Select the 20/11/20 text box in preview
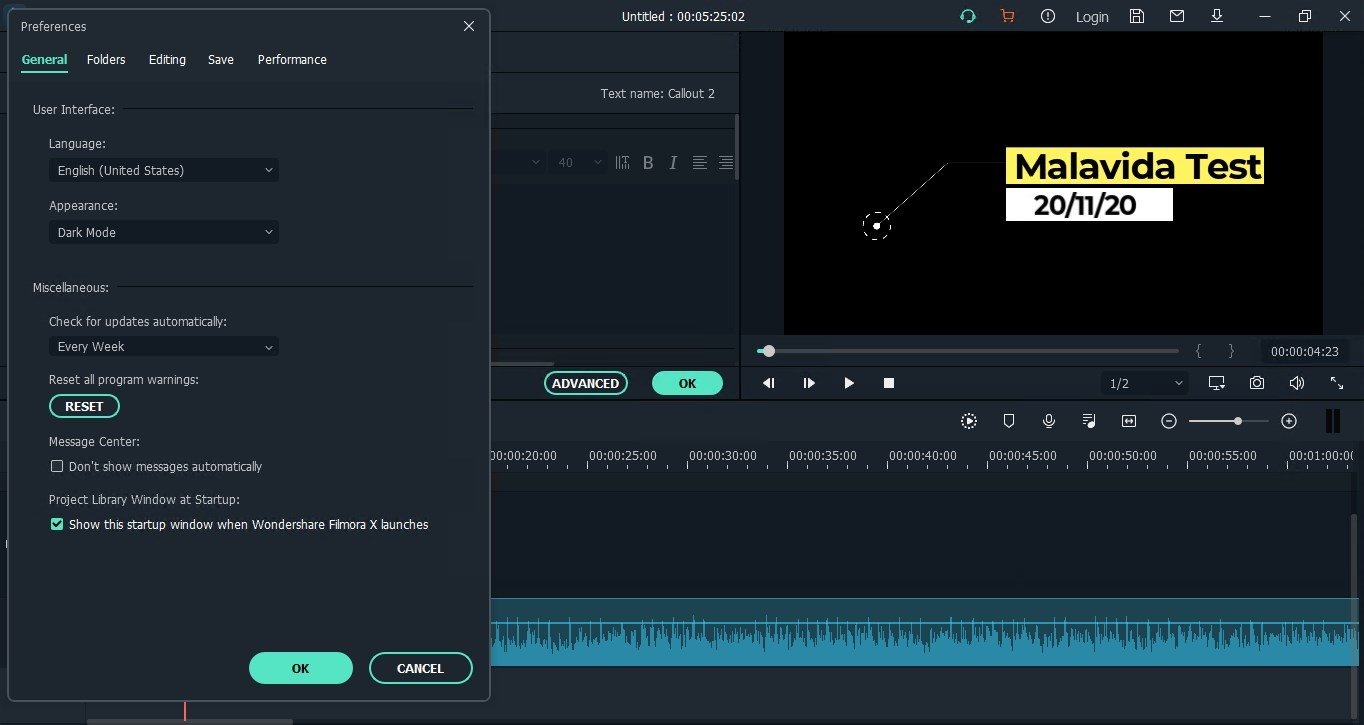 coord(1089,204)
